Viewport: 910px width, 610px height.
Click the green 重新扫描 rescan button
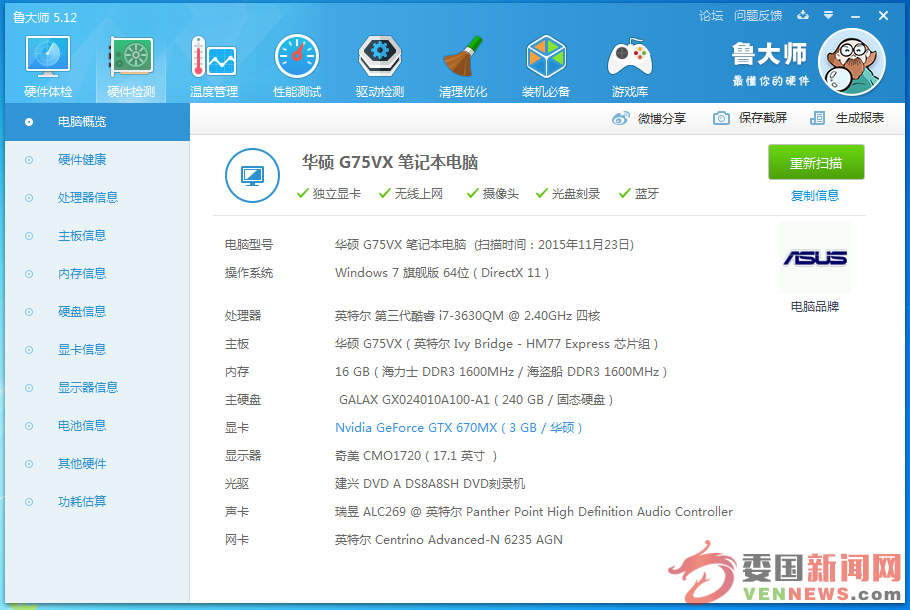[816, 163]
